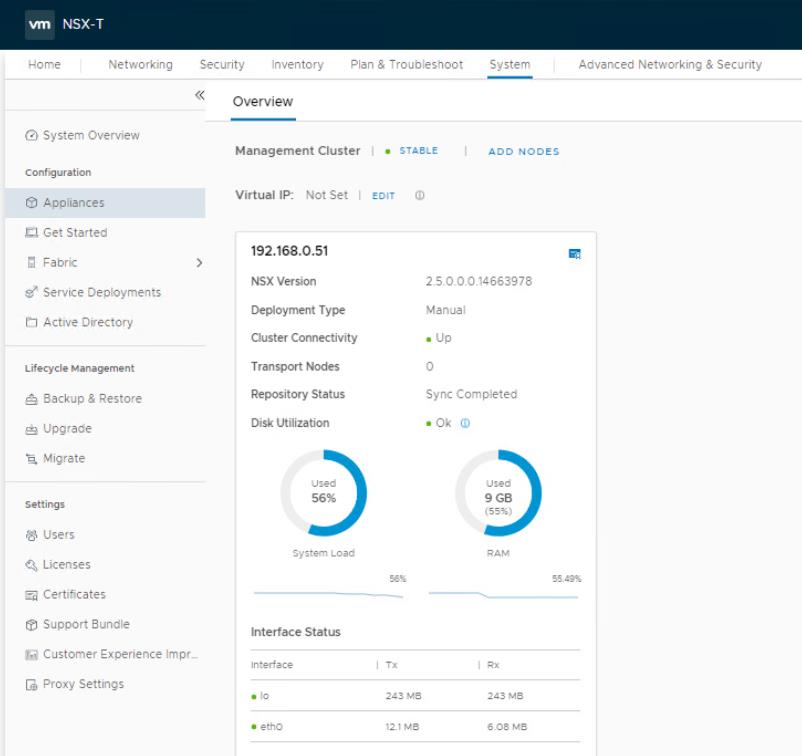Click the Customer Experience chart icon
Screen dimensions: 802x756
31,655
